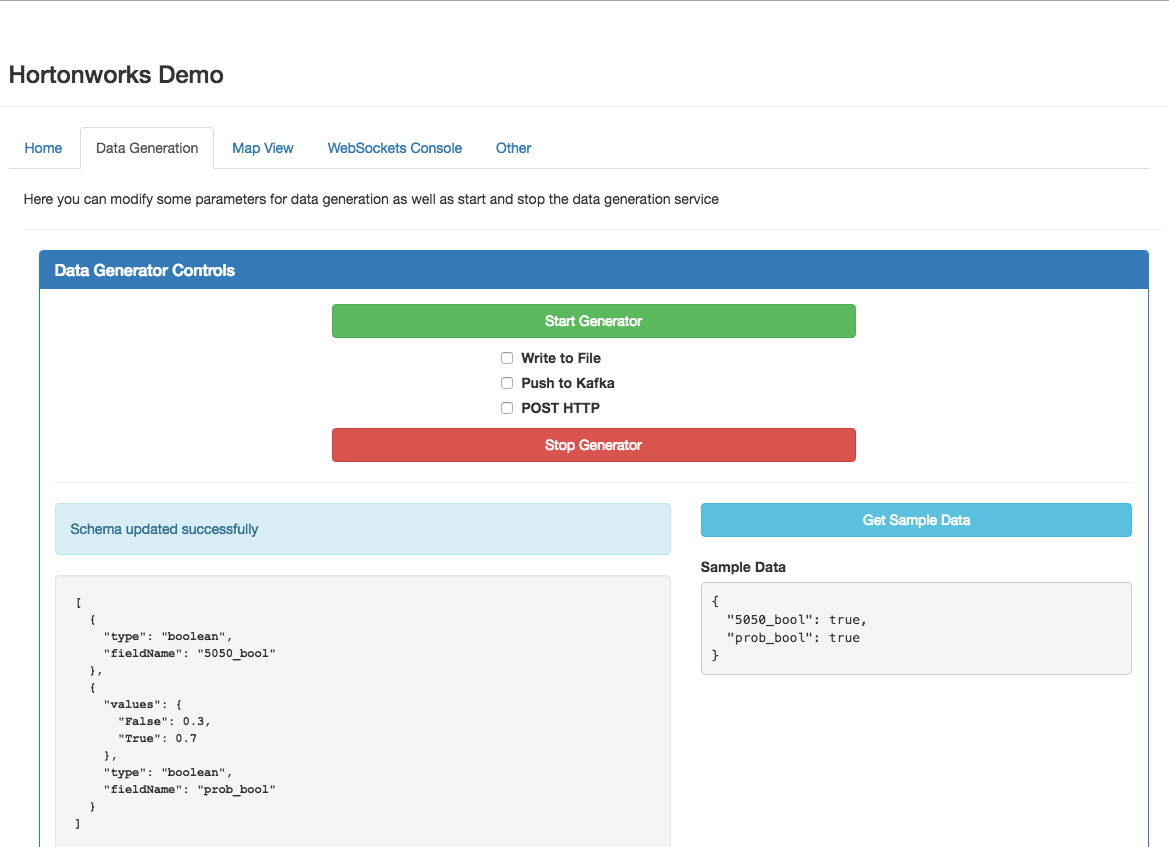Click the green Start Generator button
This screenshot has width=1169, height=847.
593,321
